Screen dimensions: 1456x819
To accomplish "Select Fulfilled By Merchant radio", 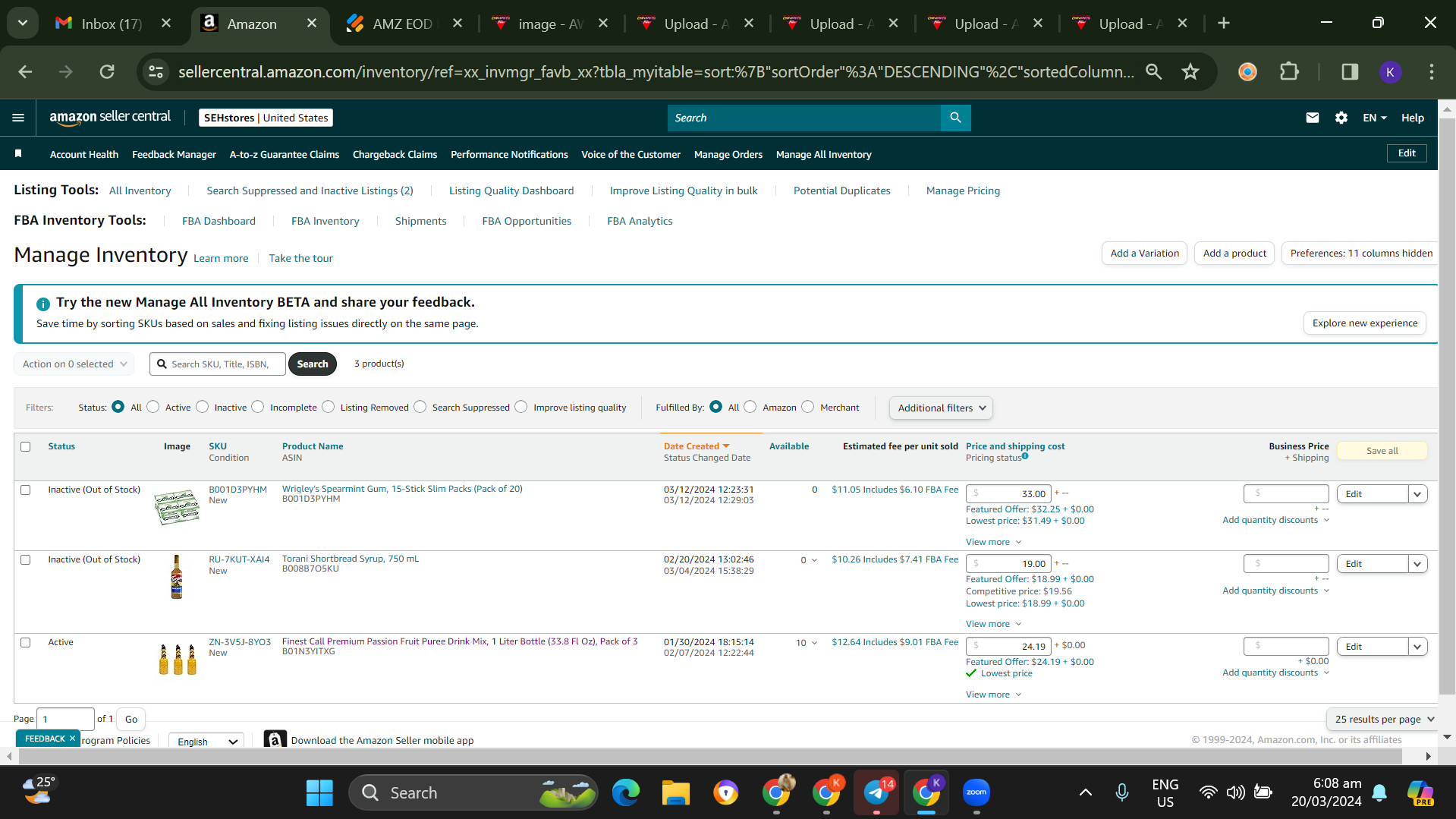I will tap(808, 407).
